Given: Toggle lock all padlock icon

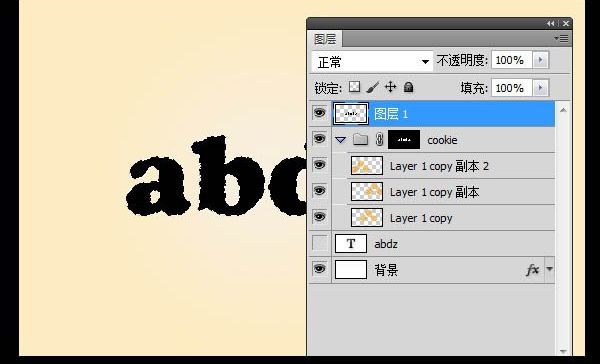Looking at the screenshot, I should [x=408, y=88].
